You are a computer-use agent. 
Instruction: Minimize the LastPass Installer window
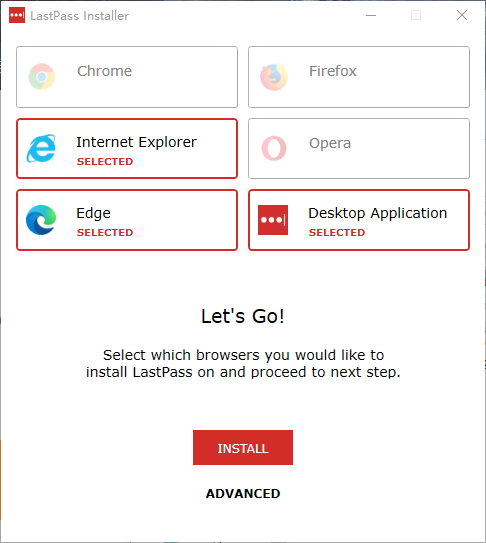click(x=371, y=15)
